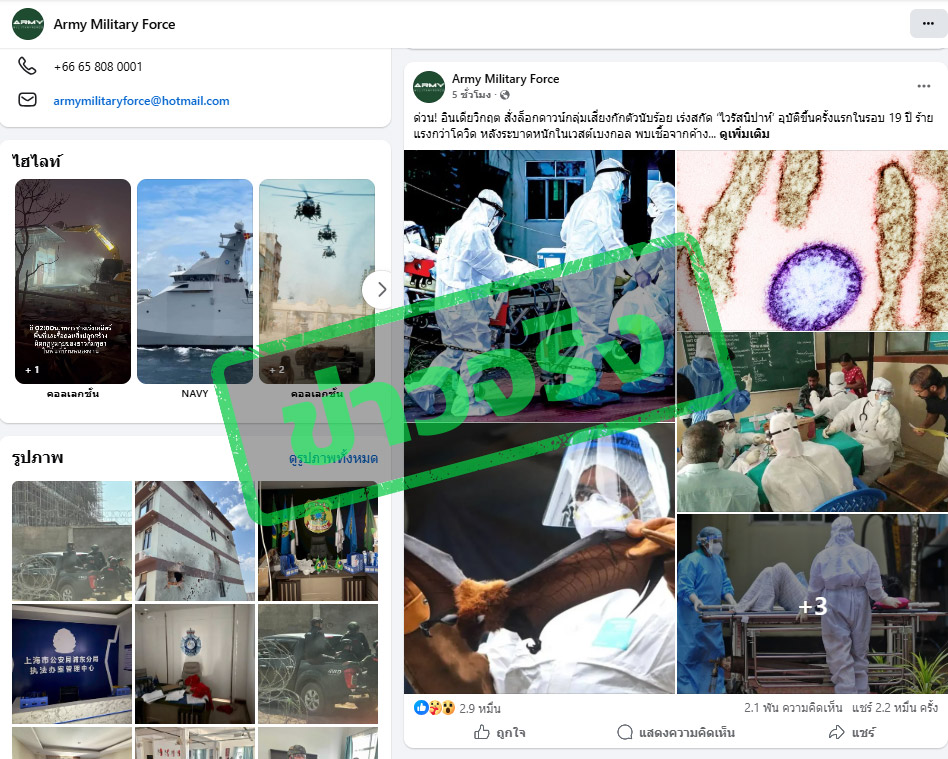The height and width of the screenshot is (759, 948).
Task: Advance the highlights carousel with the right arrow
Action: [380, 290]
